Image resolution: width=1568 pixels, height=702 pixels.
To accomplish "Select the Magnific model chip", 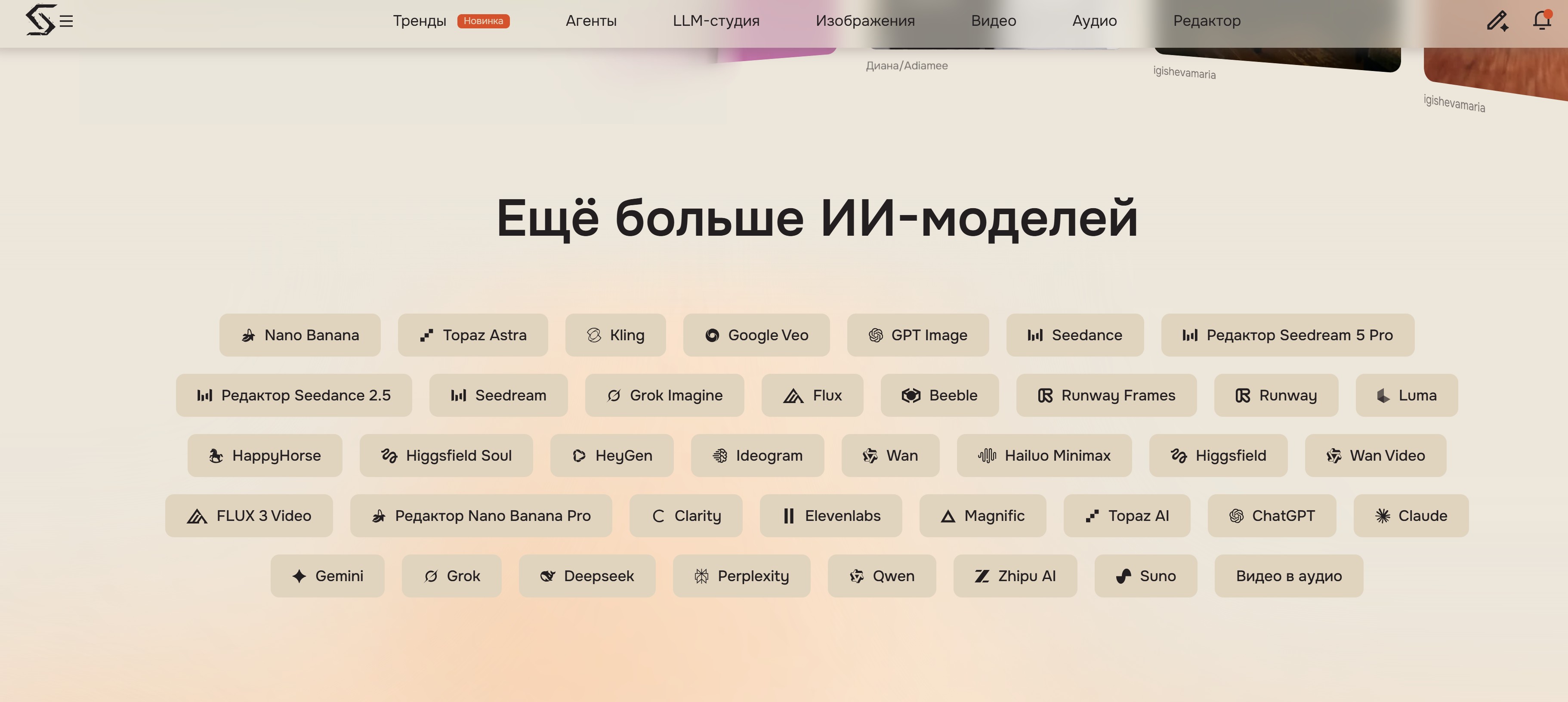I will click(982, 516).
